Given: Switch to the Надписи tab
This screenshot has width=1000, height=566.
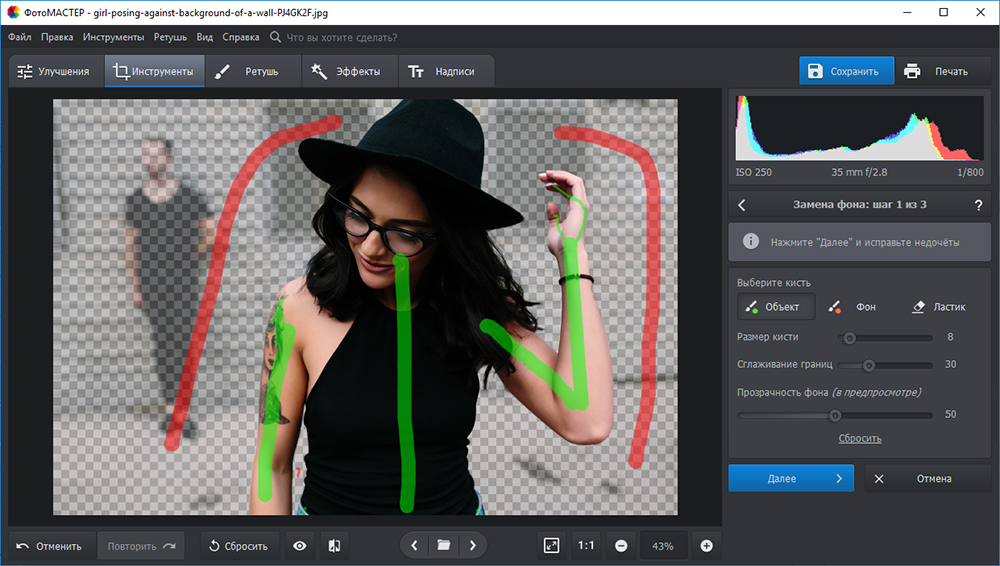Looking at the screenshot, I should (x=446, y=71).
